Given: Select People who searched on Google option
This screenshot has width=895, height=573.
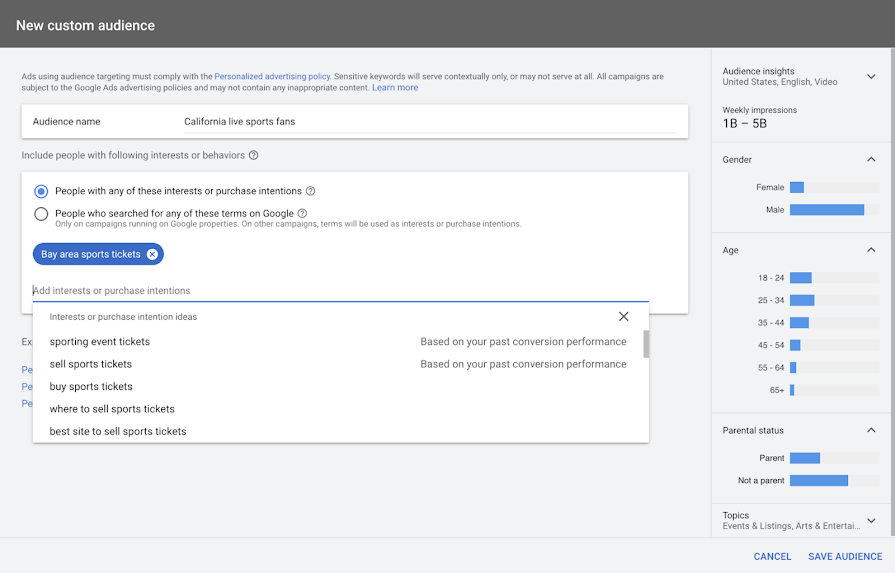Looking at the screenshot, I should 41,213.
